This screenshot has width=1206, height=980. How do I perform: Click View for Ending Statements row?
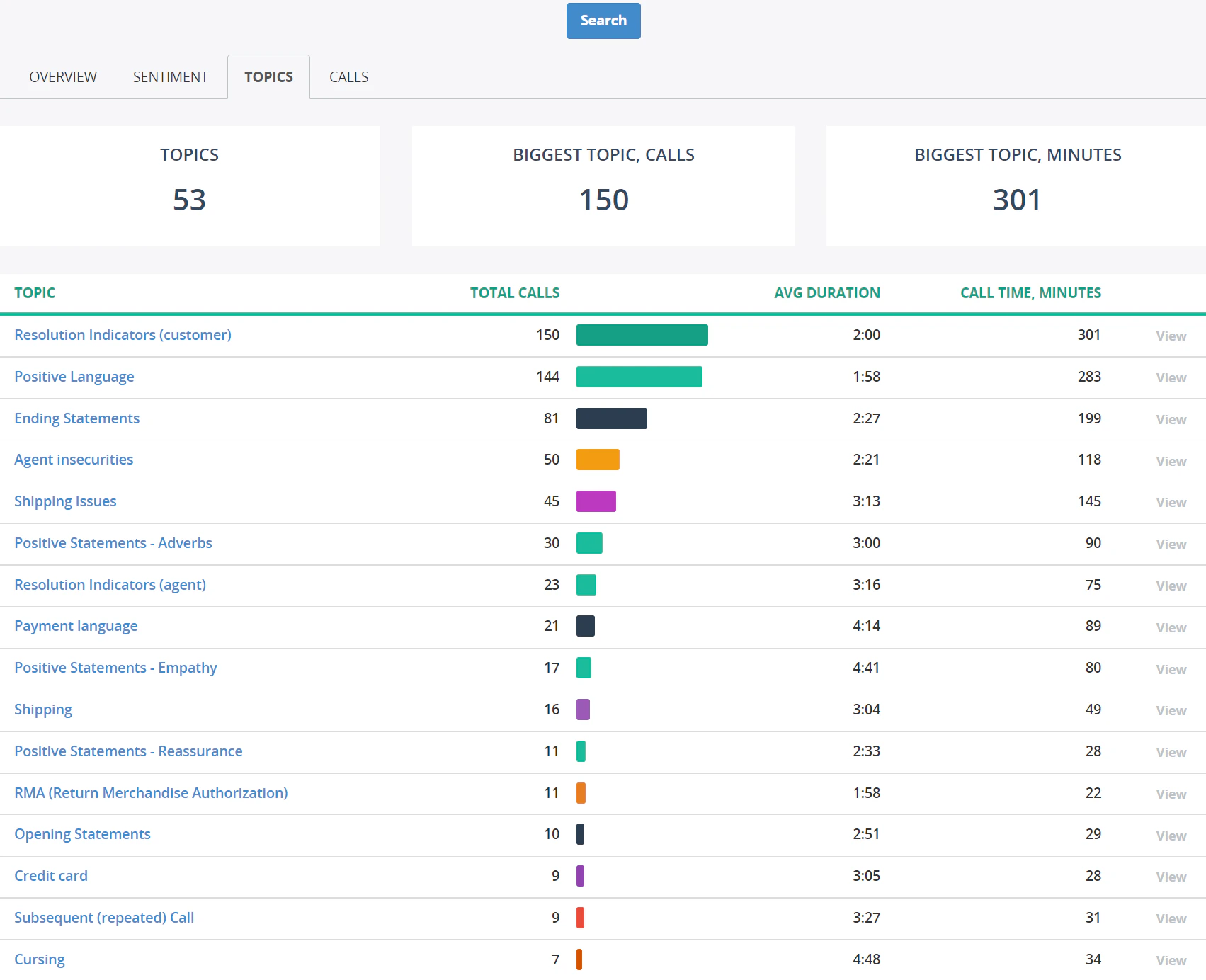click(x=1171, y=419)
